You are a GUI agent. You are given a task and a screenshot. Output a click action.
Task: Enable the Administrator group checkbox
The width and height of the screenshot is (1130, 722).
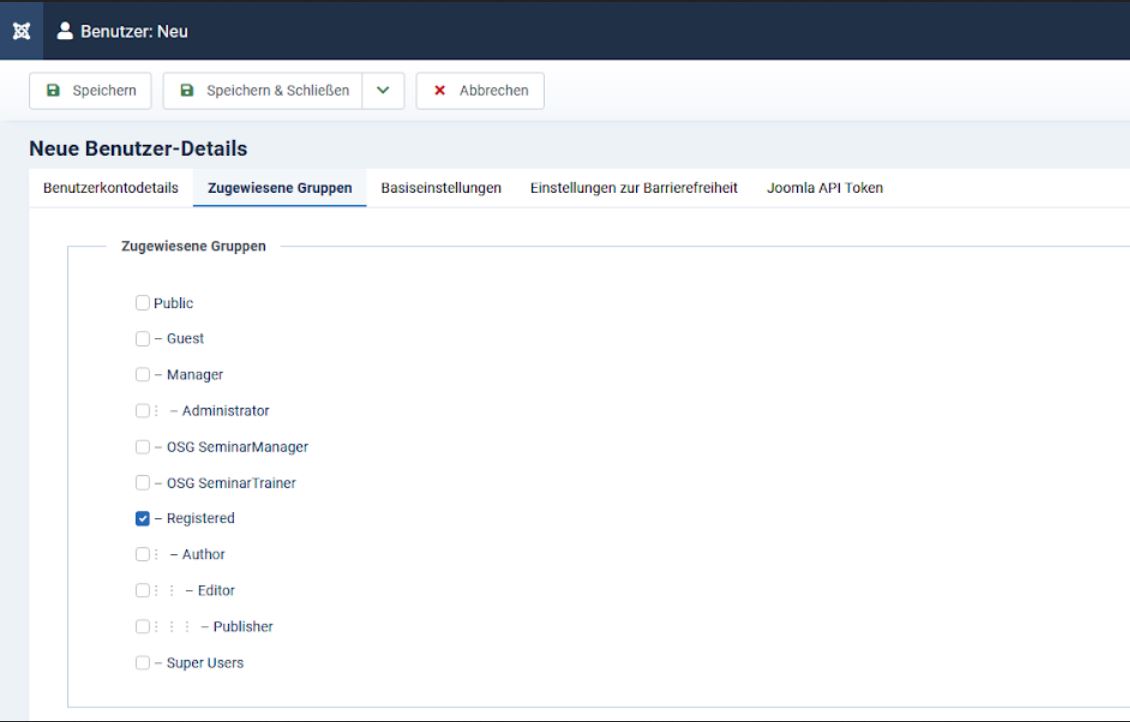coord(143,411)
